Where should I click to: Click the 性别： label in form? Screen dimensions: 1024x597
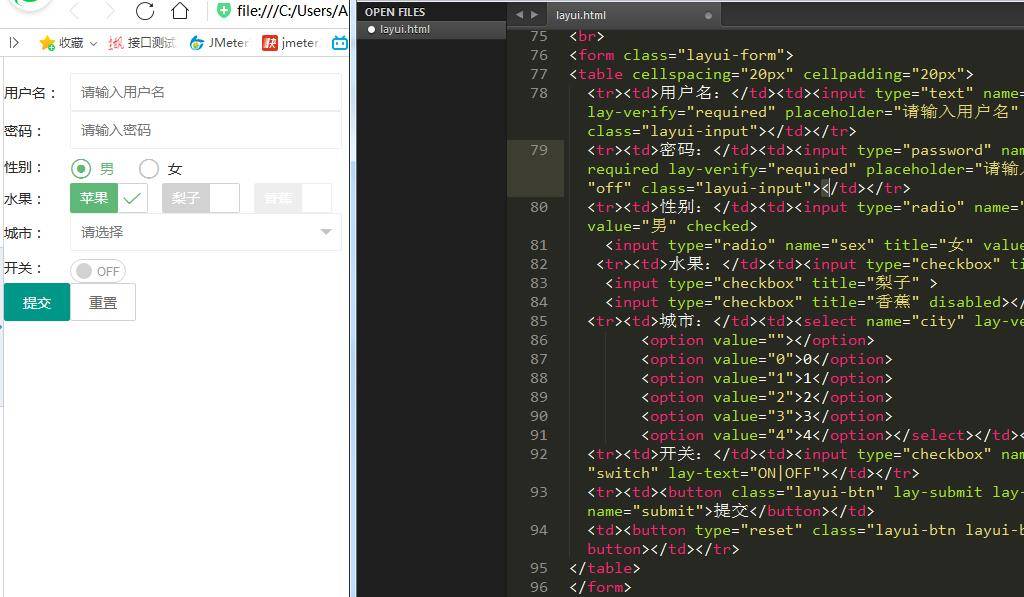[24, 167]
